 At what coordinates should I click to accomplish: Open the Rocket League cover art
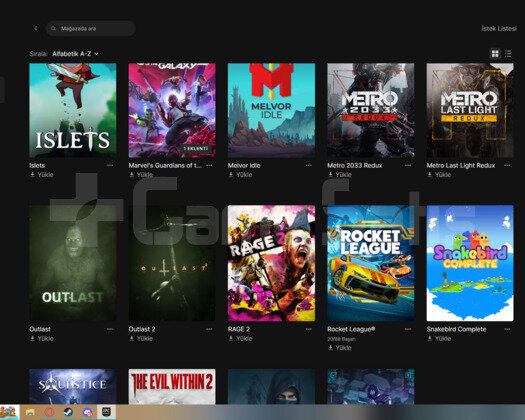coord(371,263)
